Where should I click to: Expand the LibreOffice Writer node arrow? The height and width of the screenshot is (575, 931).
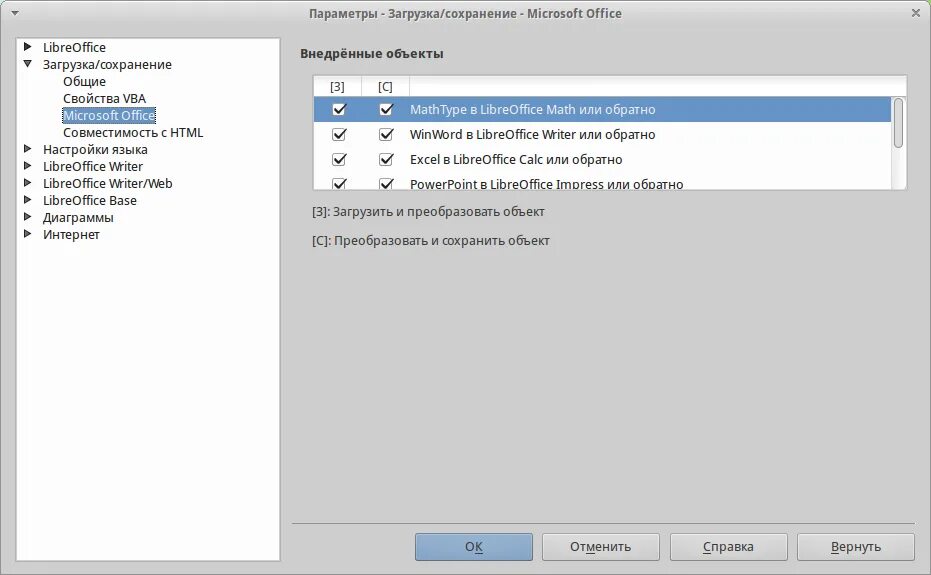coord(27,166)
